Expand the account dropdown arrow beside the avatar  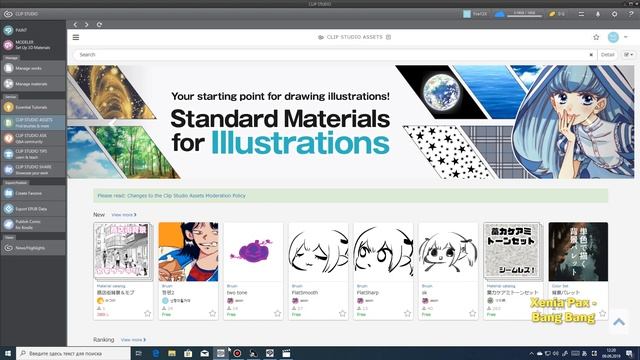coord(626,37)
